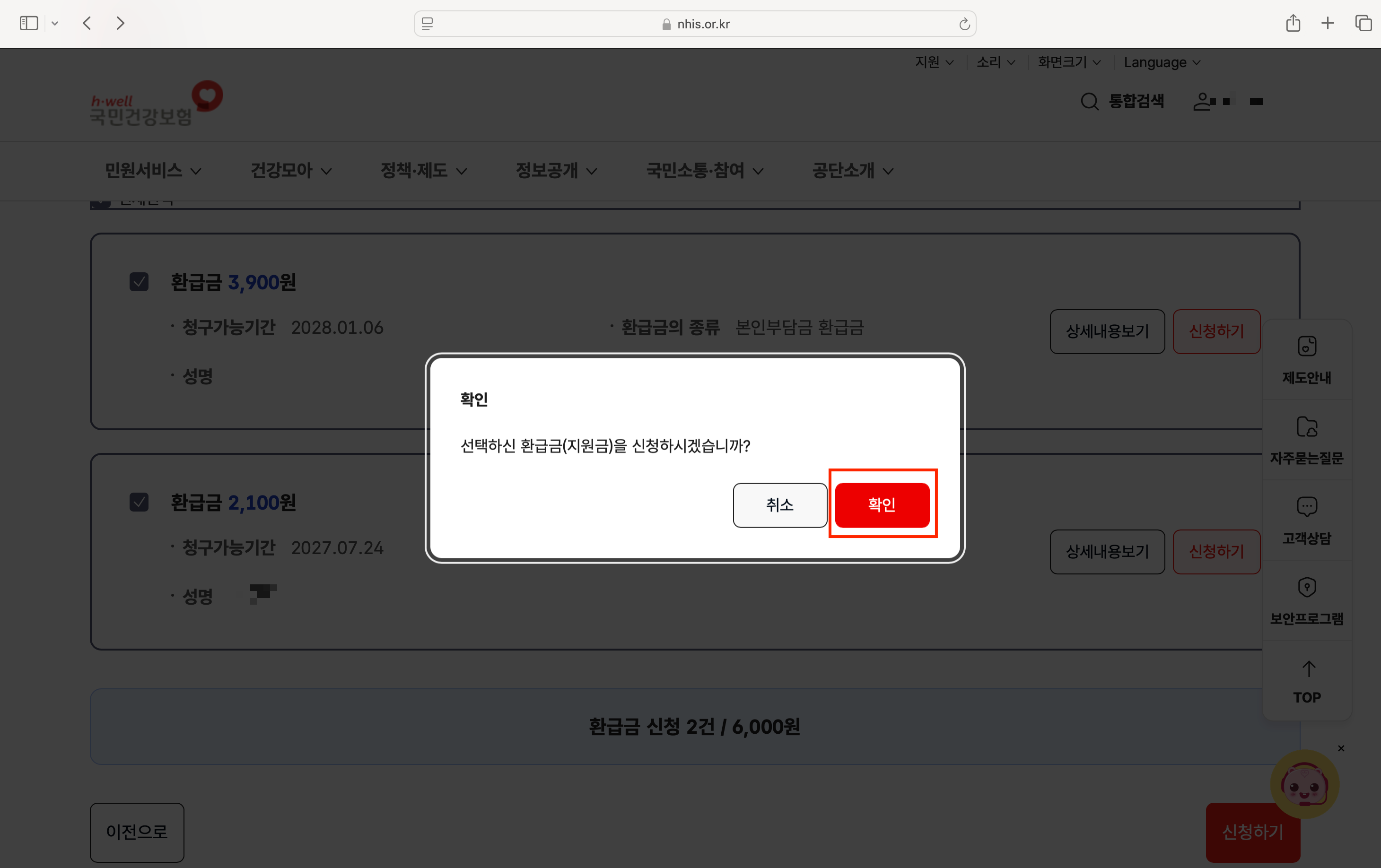Viewport: 1381px width, 868px height.
Task: Uncheck the 환급금 2,100원 checkbox
Action: click(x=139, y=502)
